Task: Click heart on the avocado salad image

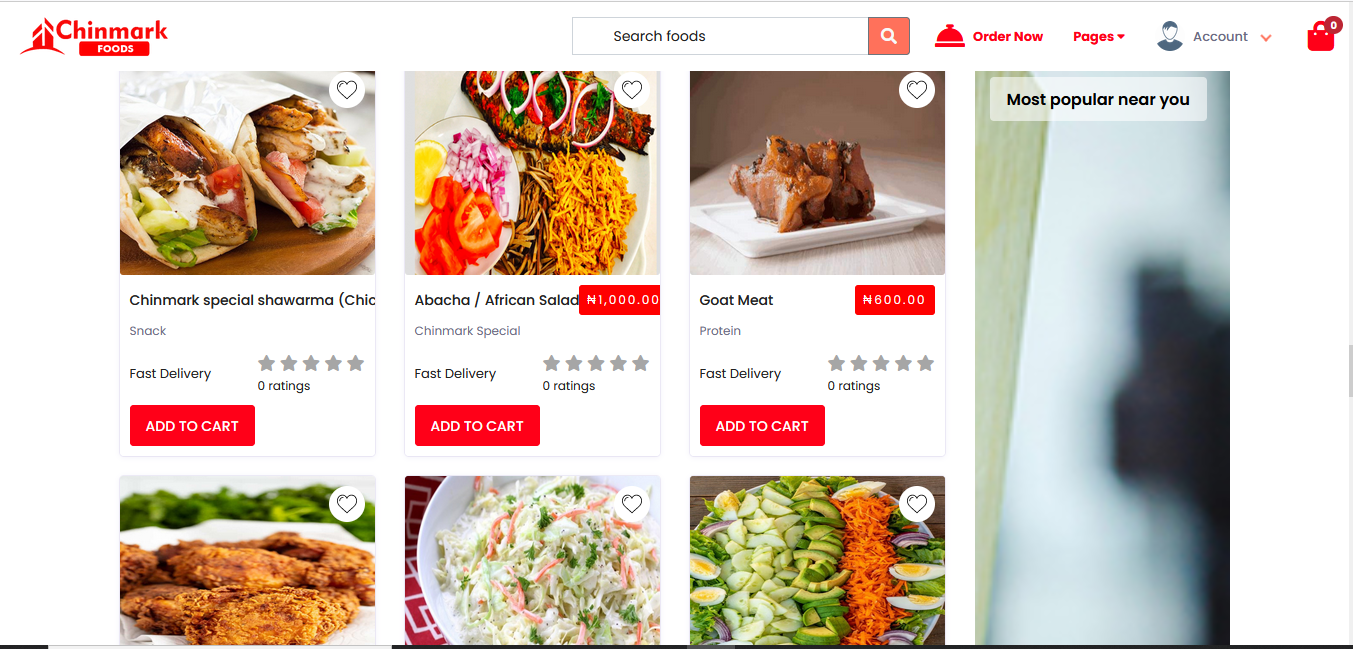Action: click(x=917, y=504)
